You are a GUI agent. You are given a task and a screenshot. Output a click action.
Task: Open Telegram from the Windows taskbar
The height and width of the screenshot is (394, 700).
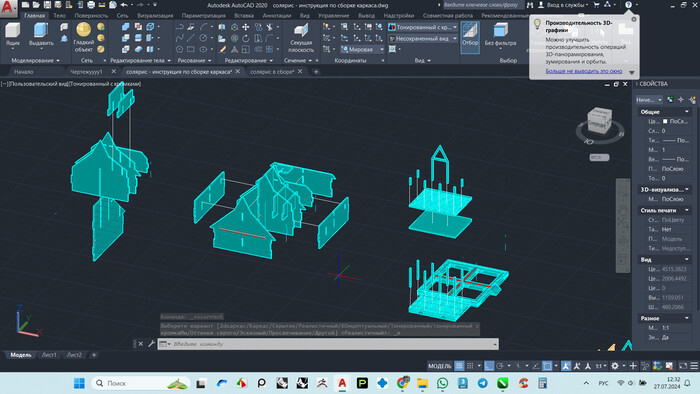[x=483, y=383]
